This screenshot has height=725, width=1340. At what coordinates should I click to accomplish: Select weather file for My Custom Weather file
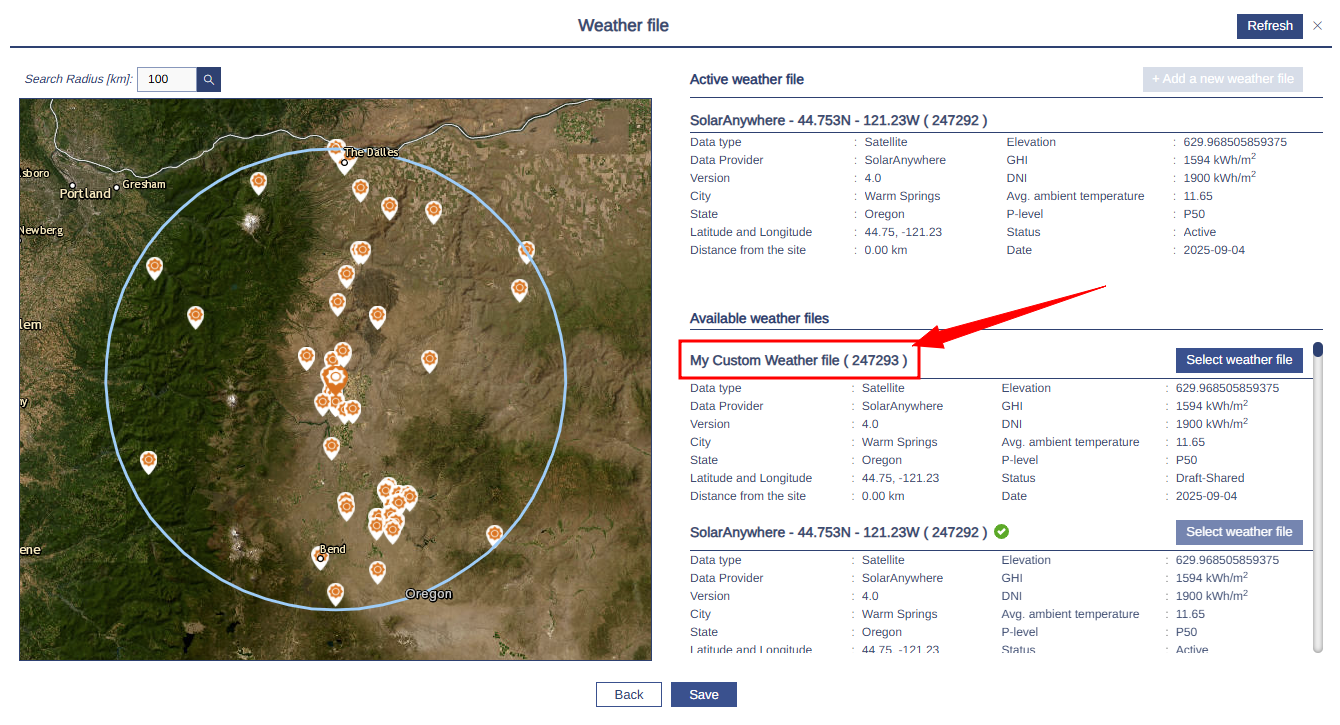coord(1239,360)
